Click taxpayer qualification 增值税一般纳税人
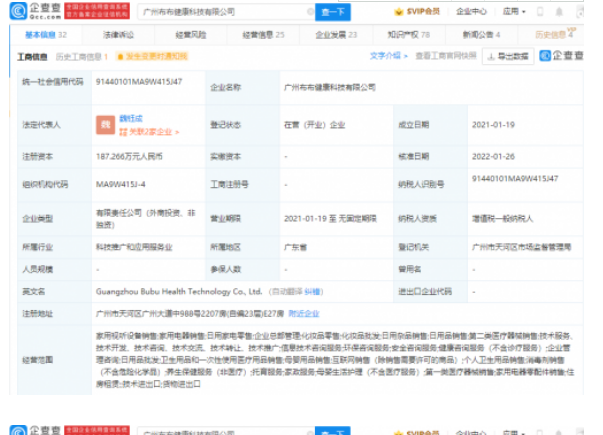Image resolution: width=603 pixels, height=435 pixels. (x=502, y=218)
